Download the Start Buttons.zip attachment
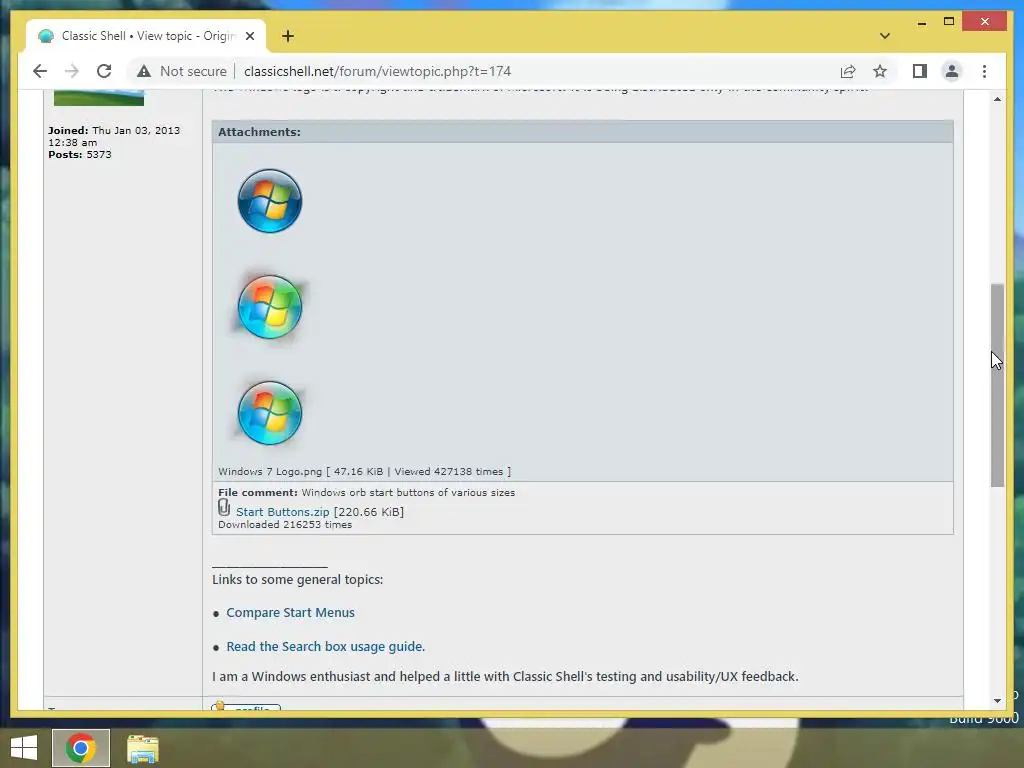This screenshot has width=1024, height=768. (283, 512)
